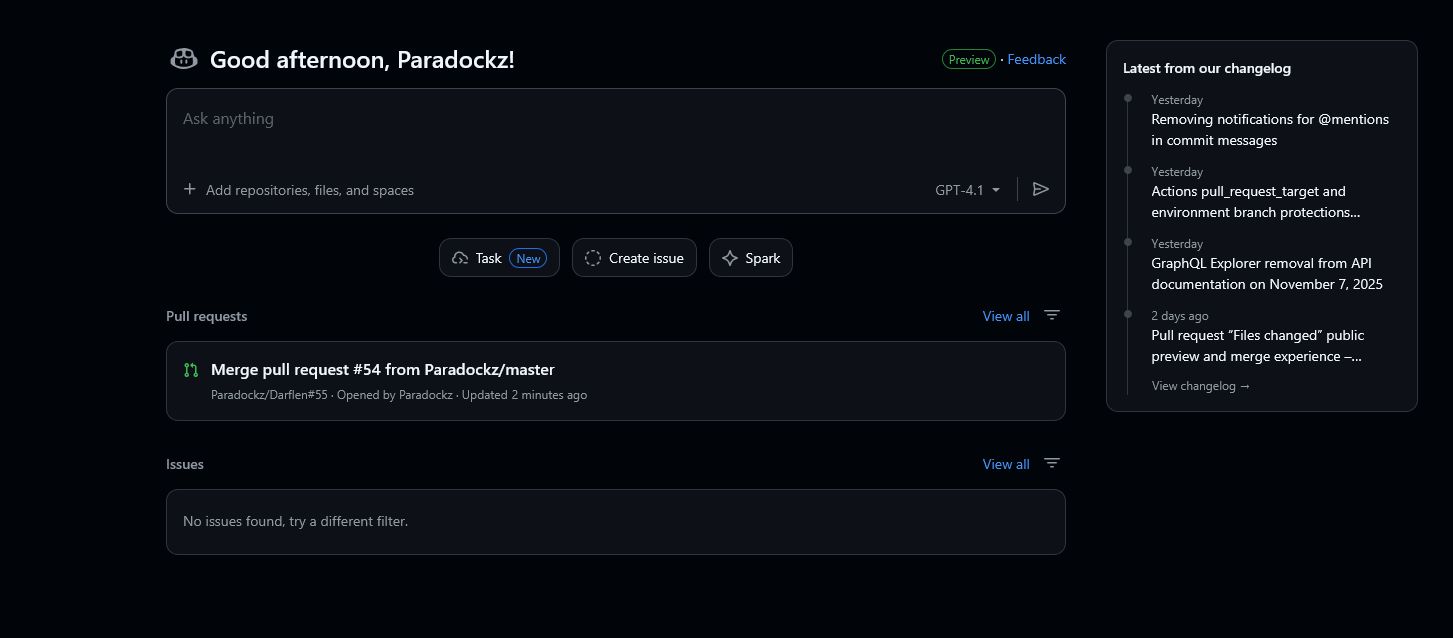Click 'Good afternoon, Paradockz!' greeting text

pos(362,59)
